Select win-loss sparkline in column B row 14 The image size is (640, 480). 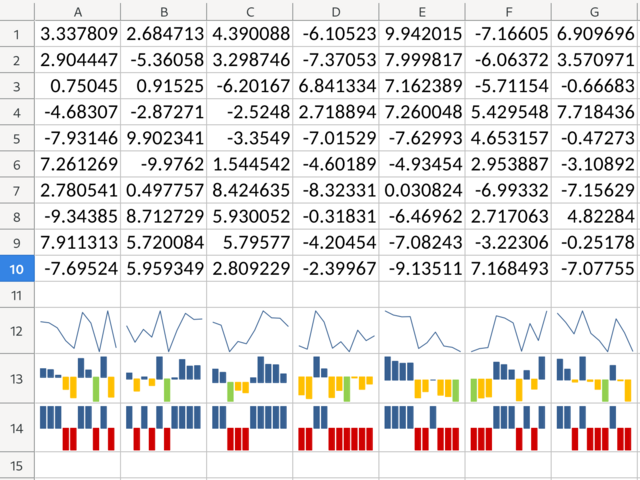(x=164, y=428)
